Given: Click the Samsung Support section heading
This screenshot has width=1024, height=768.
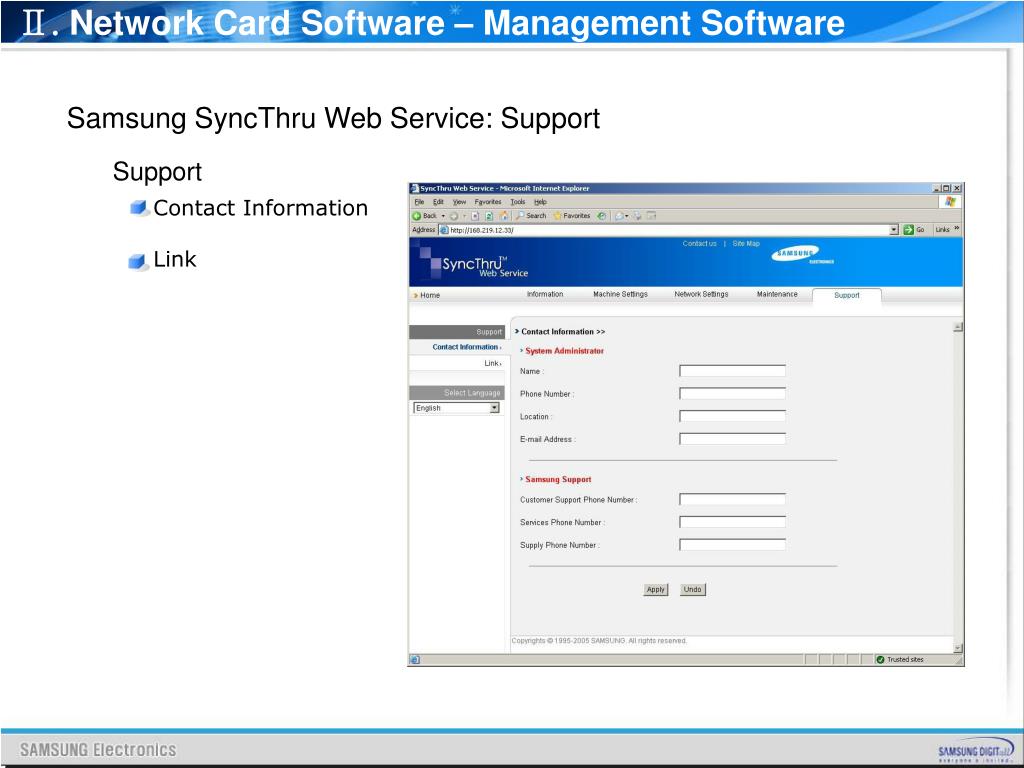Looking at the screenshot, I should click(558, 479).
